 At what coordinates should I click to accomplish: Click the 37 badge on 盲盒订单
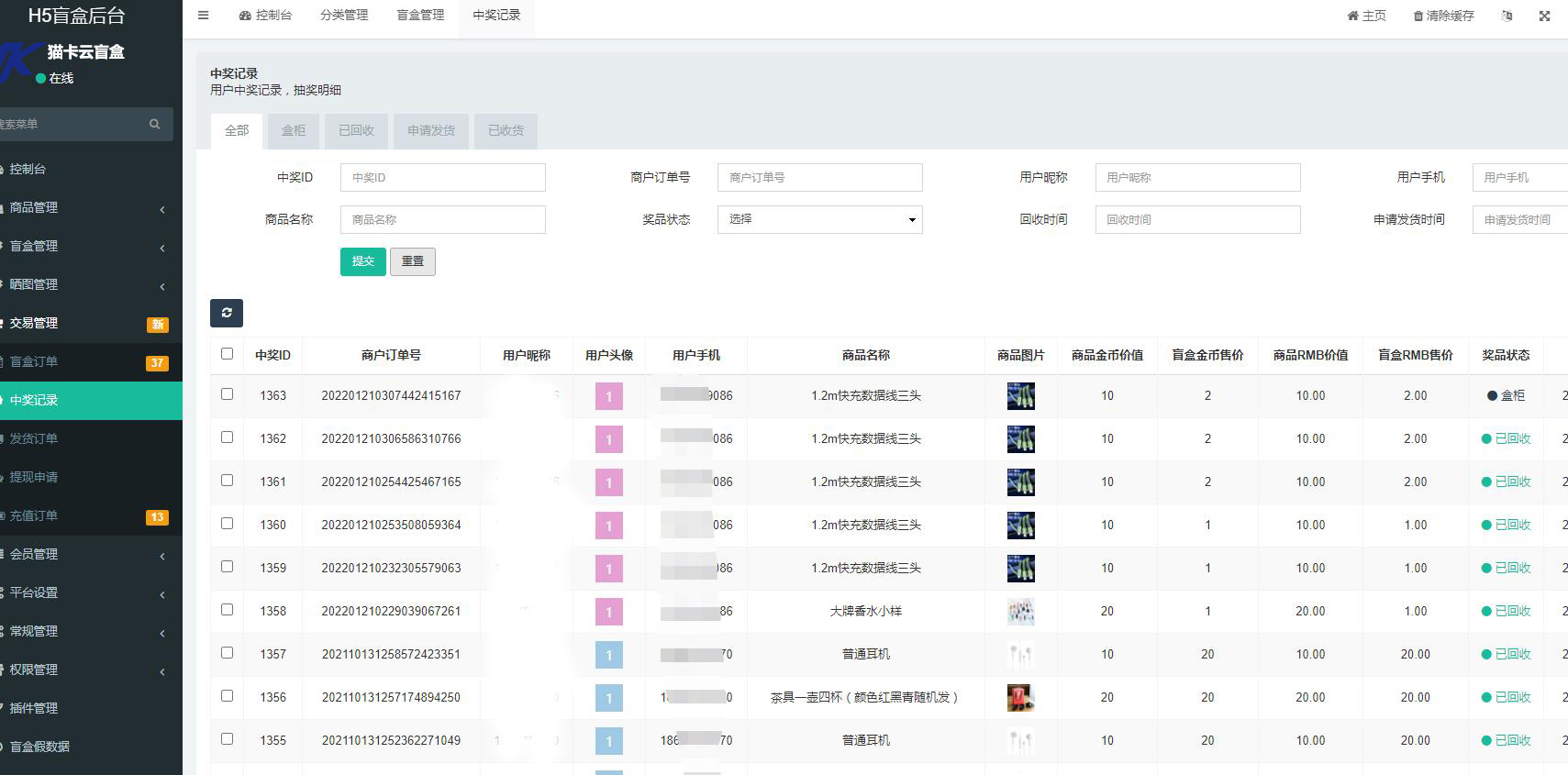(x=157, y=362)
